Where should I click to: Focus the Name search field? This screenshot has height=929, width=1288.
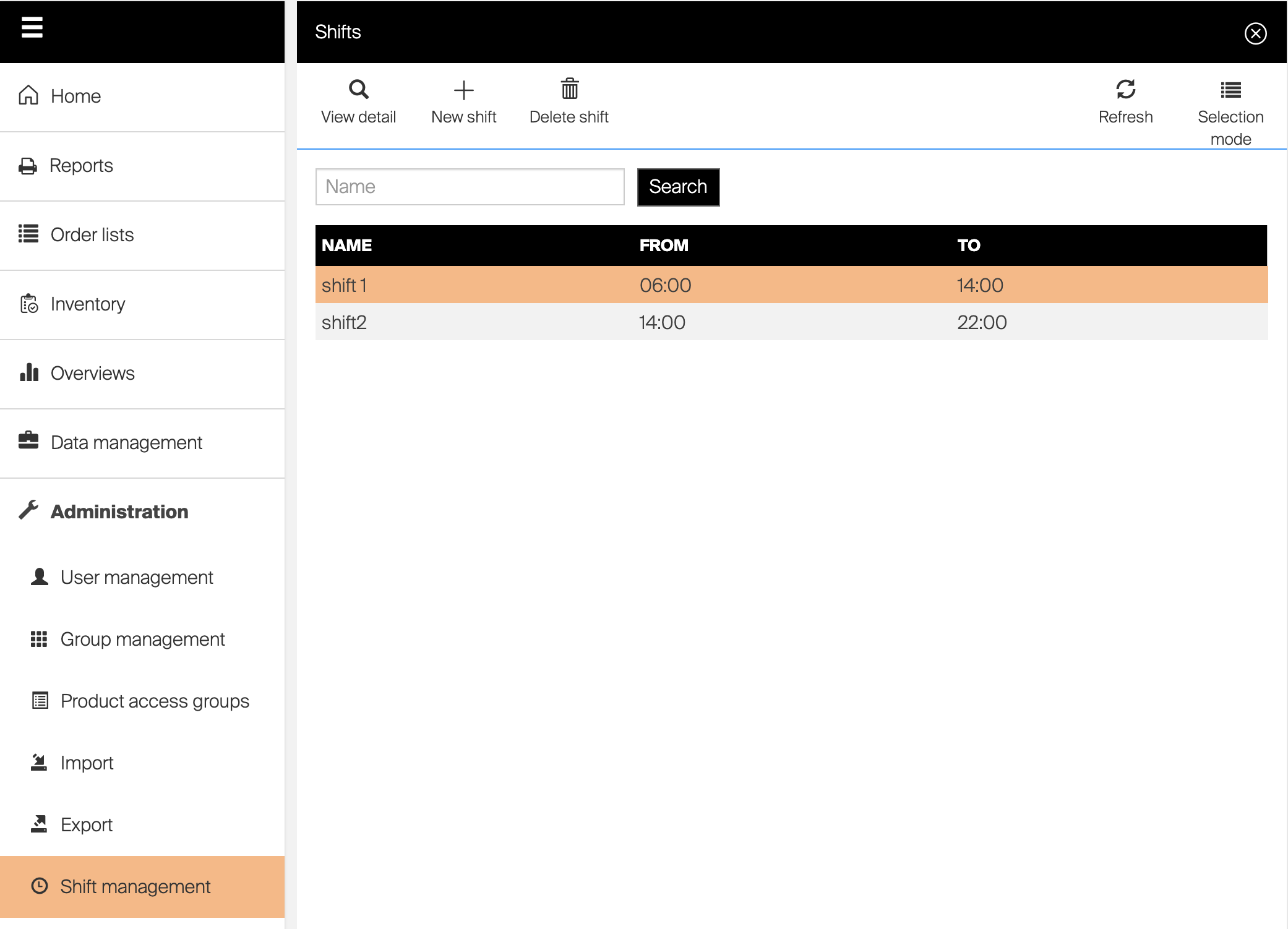pos(470,187)
